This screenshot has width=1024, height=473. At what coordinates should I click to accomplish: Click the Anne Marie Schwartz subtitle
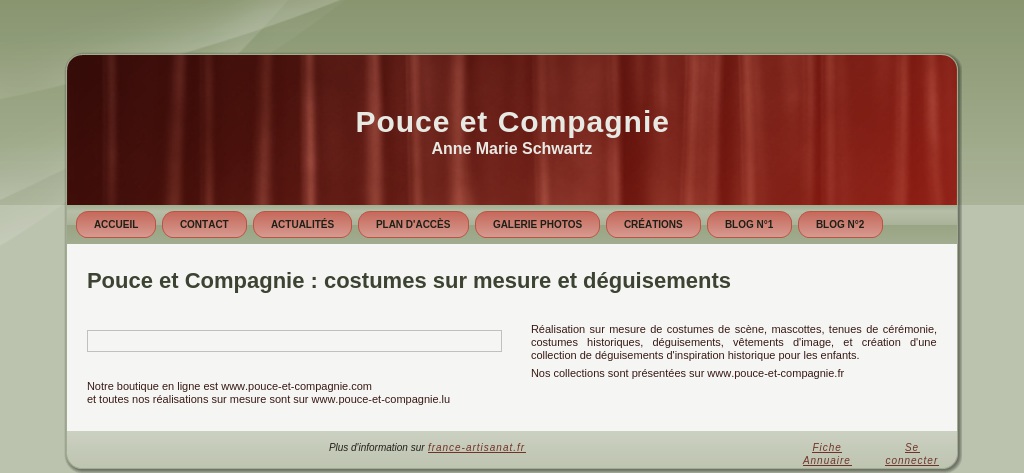click(x=512, y=149)
